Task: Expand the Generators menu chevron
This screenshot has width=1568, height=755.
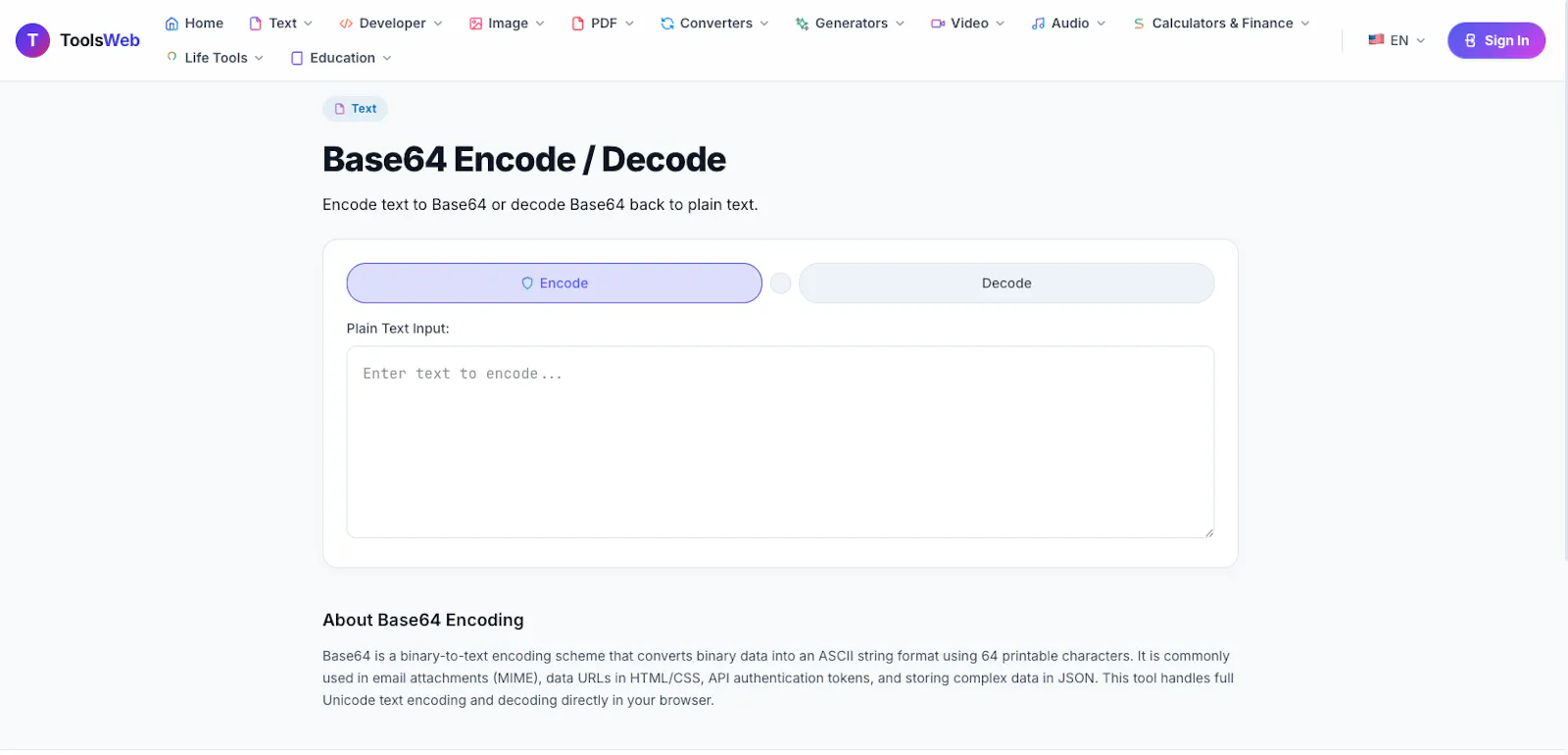Action: click(x=900, y=24)
